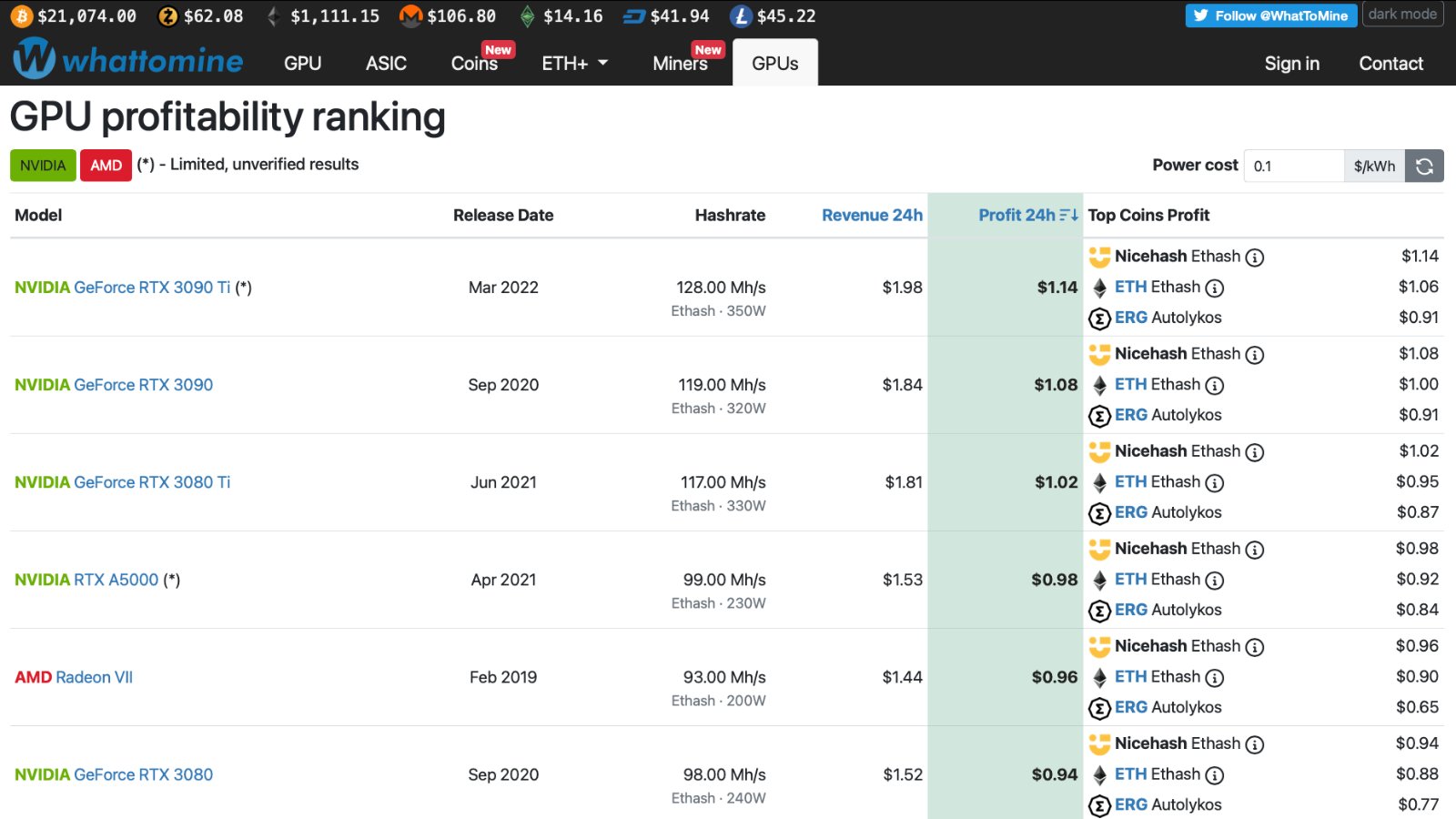
Task: Click the Hashrate column header
Action: tap(730, 216)
